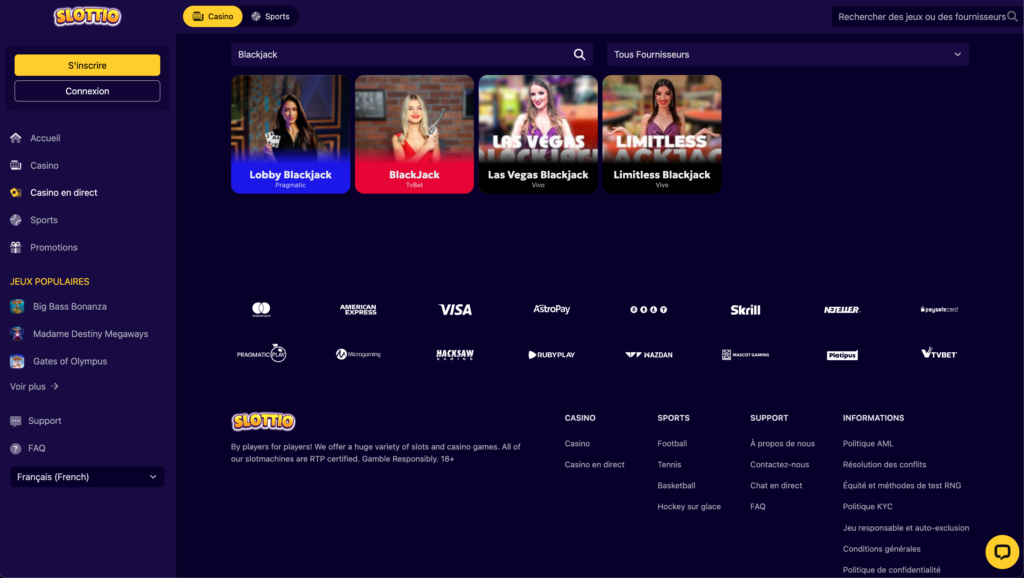Click the Support chat icon in sidebar

[x=16, y=421]
